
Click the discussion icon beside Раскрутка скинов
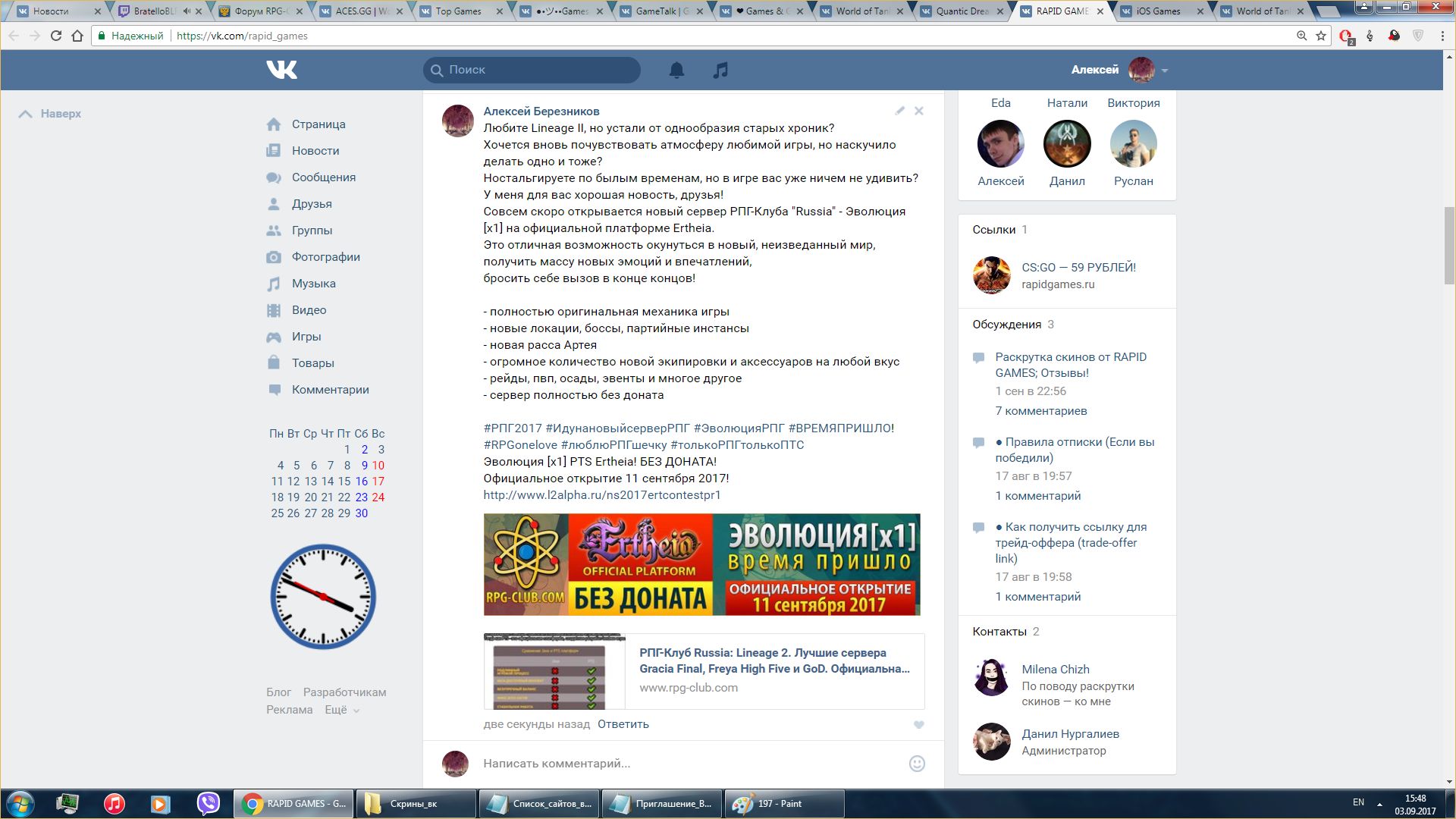978,357
